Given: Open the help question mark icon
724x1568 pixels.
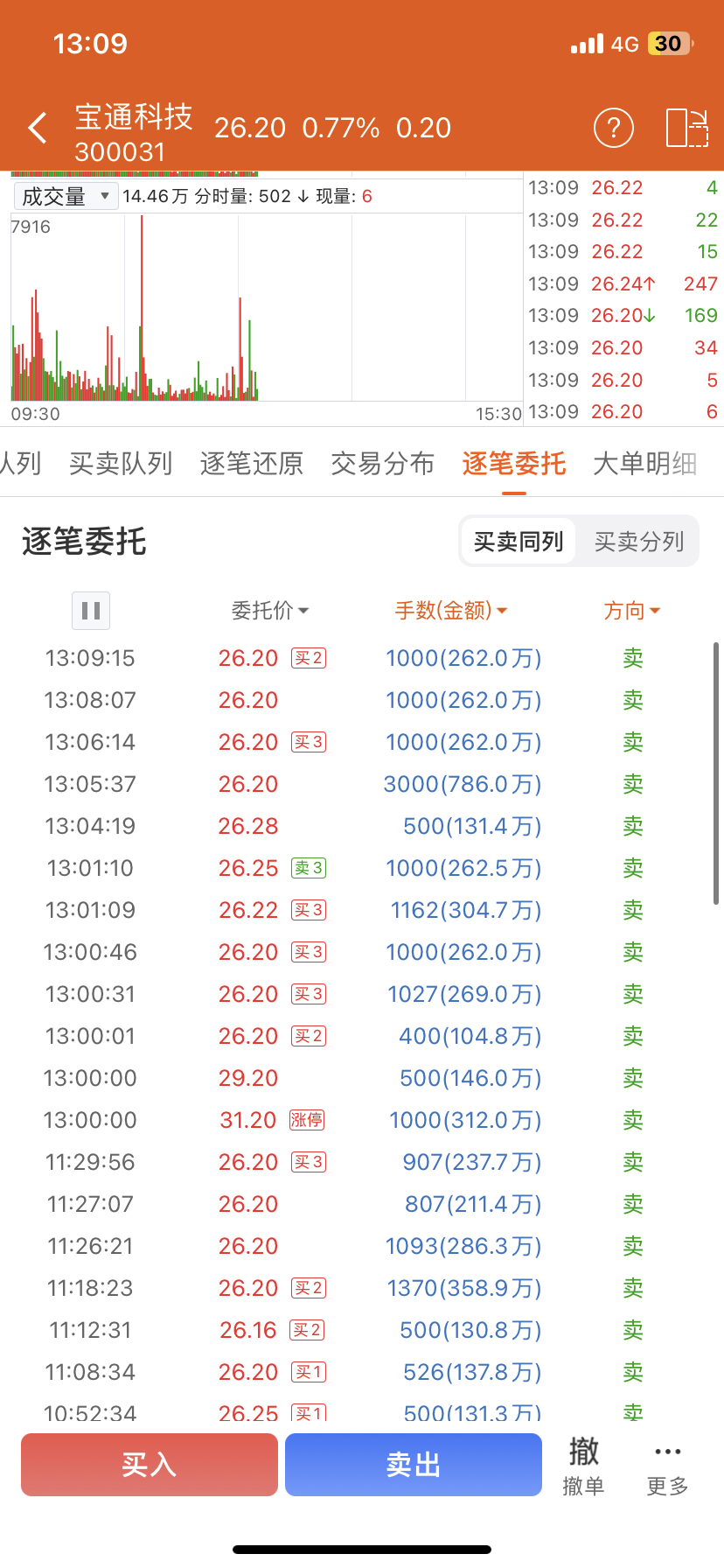Looking at the screenshot, I should coord(613,128).
